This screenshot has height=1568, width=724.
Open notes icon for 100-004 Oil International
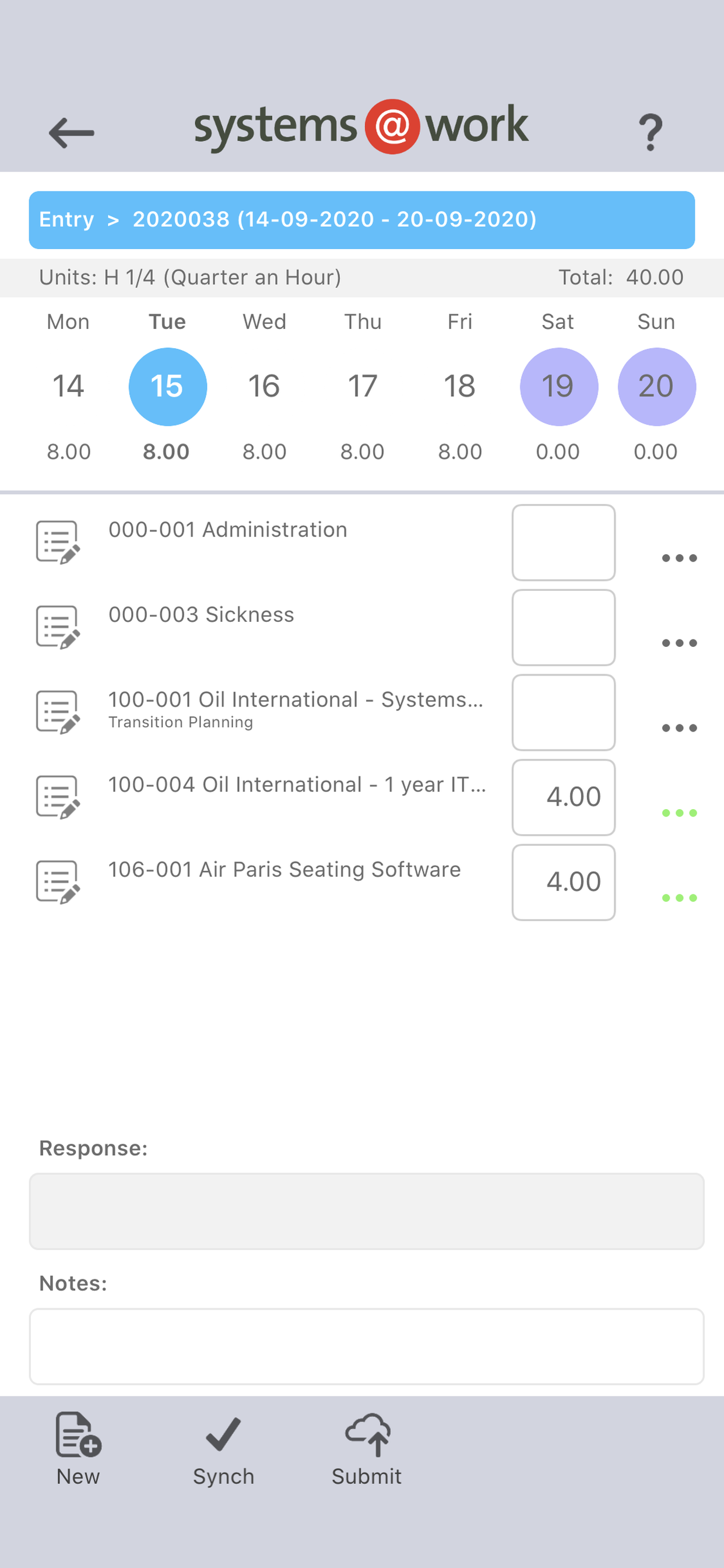click(58, 797)
